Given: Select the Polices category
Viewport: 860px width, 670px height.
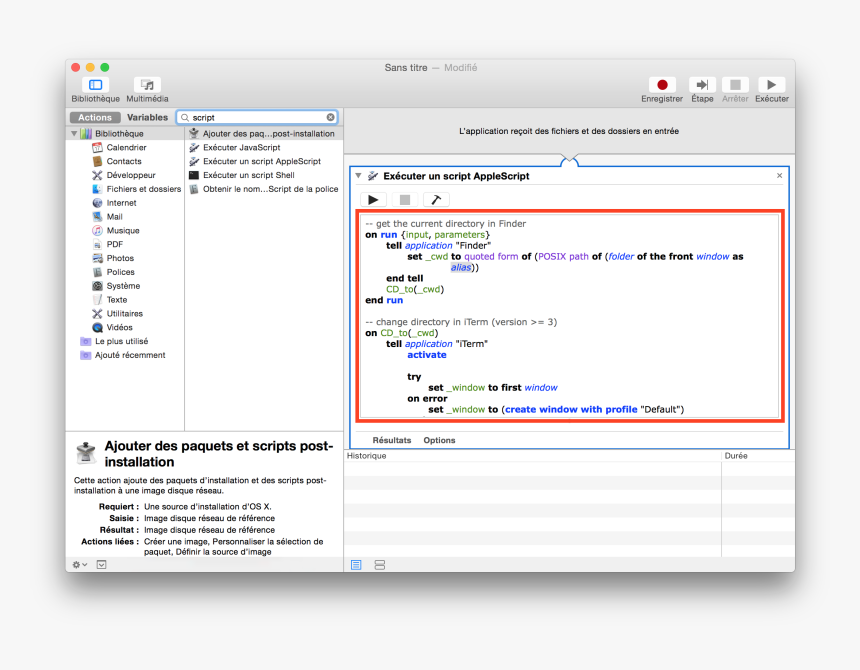Looking at the screenshot, I should pos(121,272).
